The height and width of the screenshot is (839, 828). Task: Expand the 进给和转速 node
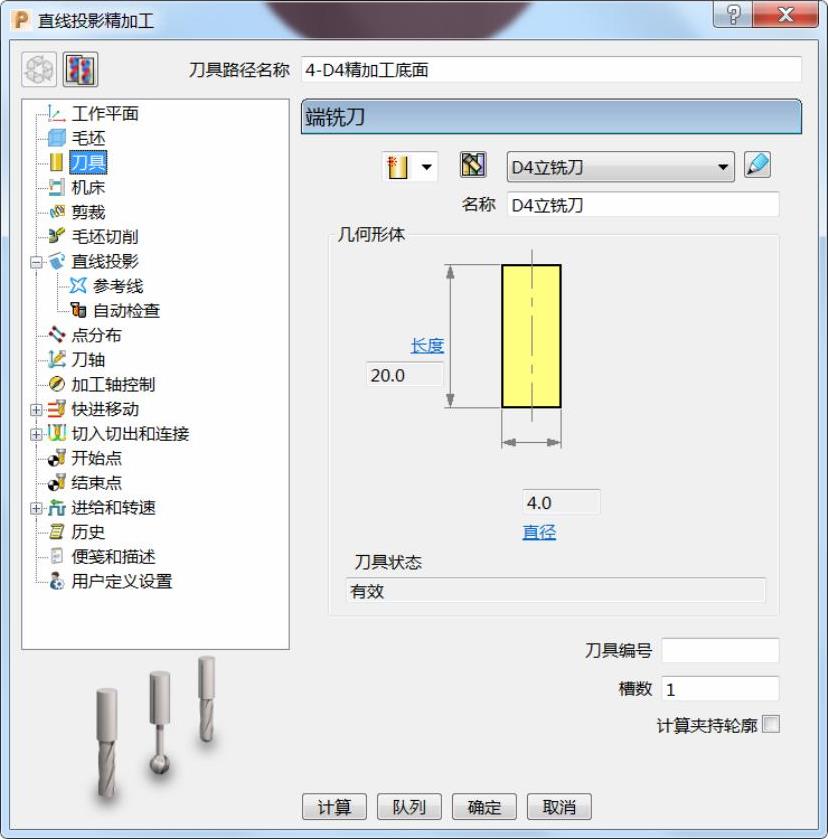tap(36, 508)
